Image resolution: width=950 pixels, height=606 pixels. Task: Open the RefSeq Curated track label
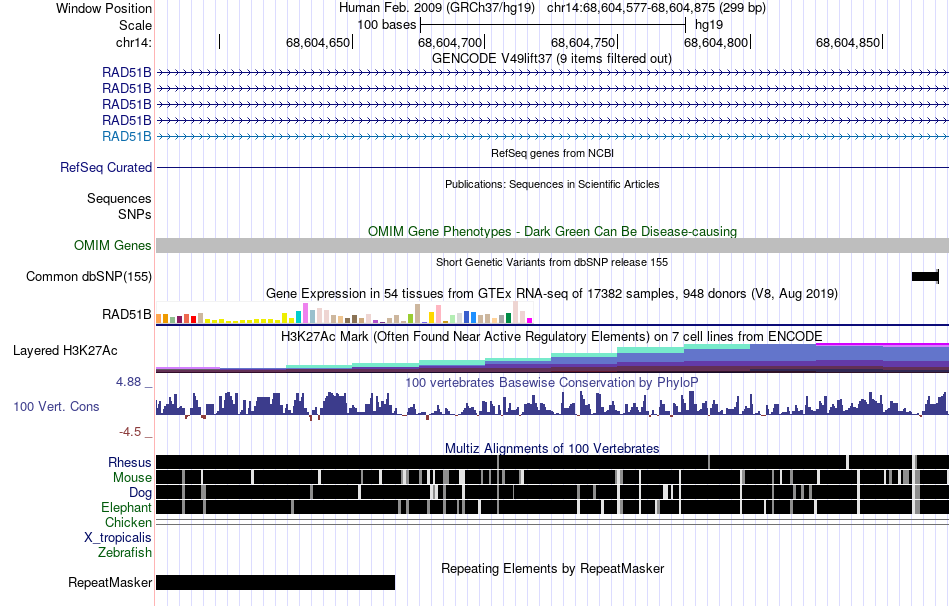(106, 167)
